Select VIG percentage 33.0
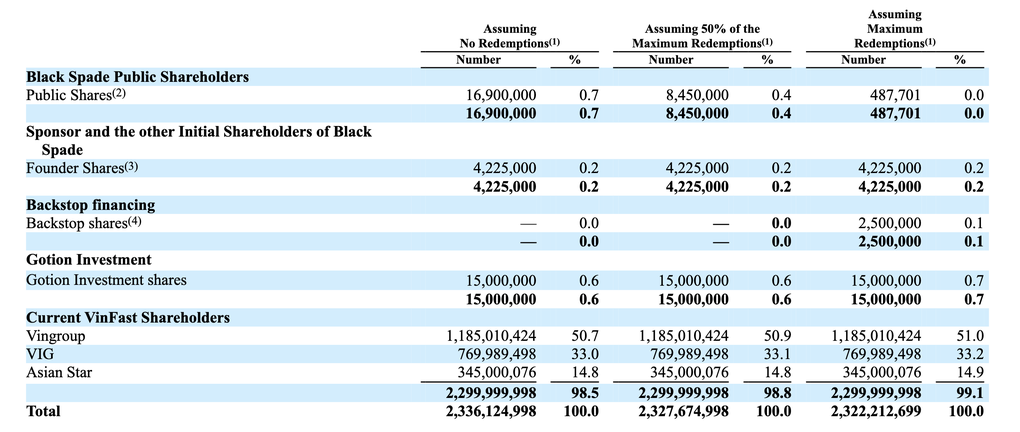This screenshot has width=1020, height=432. tap(585, 355)
